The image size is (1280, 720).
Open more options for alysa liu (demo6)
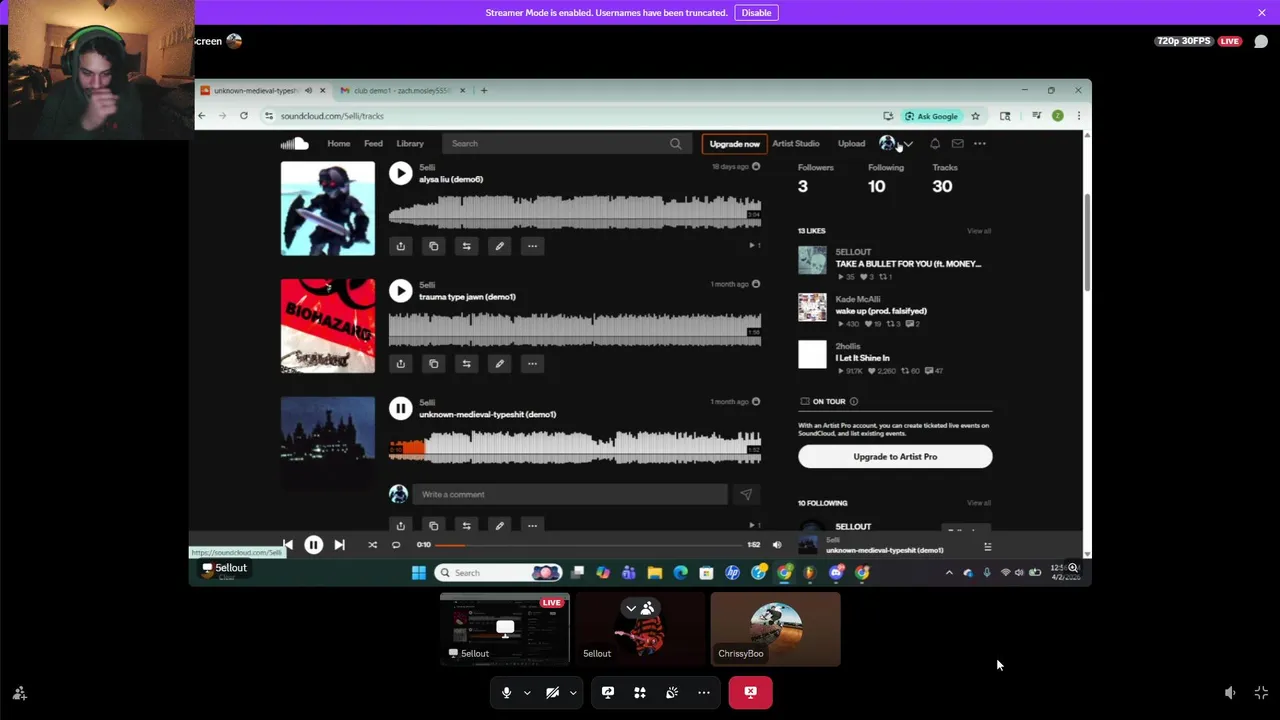pyautogui.click(x=532, y=246)
